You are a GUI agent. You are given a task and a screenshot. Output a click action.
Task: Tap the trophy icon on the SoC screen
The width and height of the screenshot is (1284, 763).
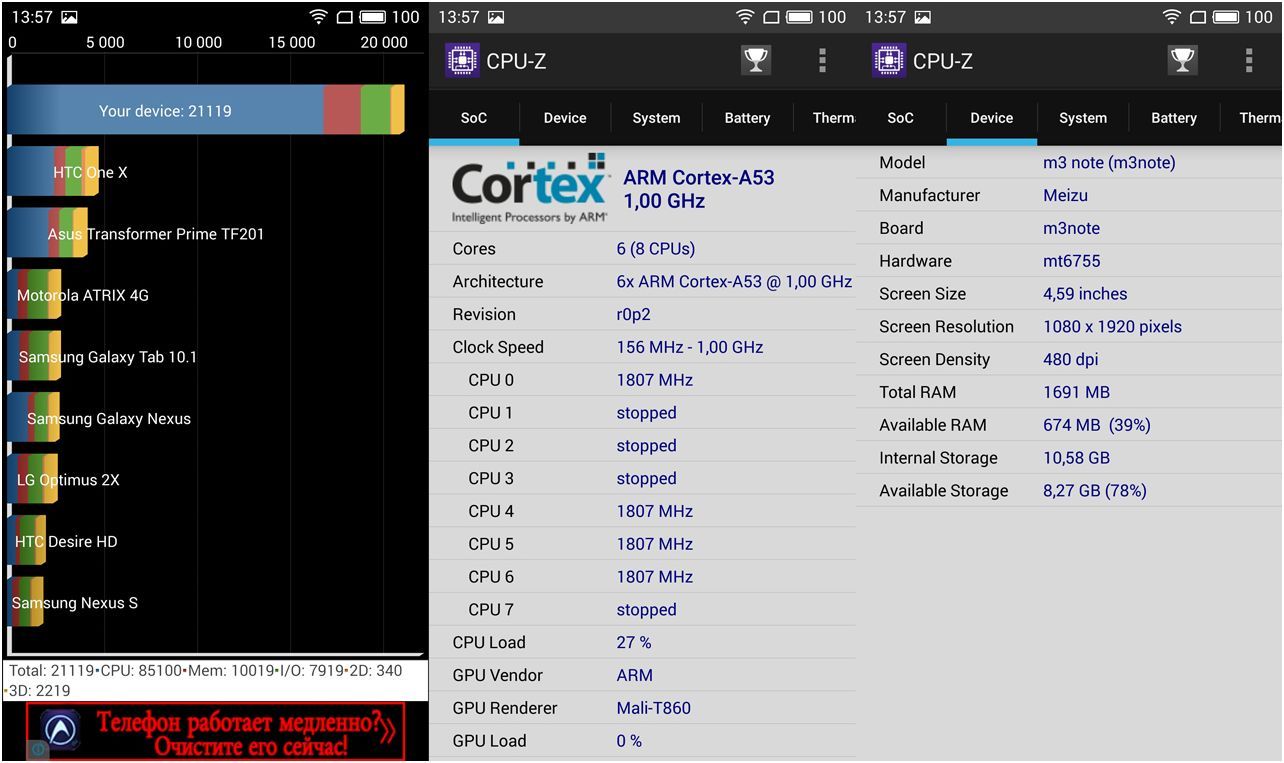pos(756,61)
